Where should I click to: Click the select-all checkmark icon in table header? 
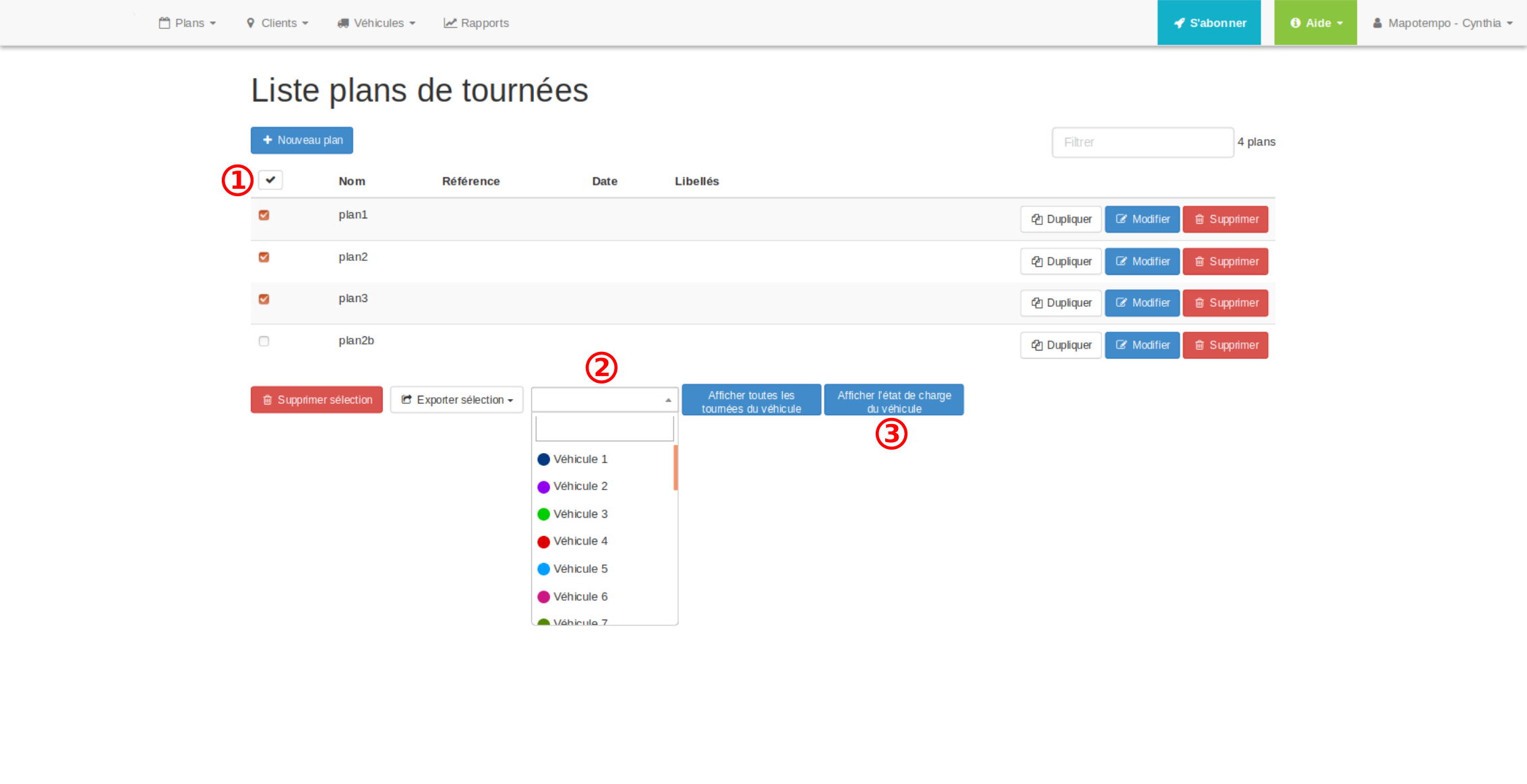[x=270, y=180]
